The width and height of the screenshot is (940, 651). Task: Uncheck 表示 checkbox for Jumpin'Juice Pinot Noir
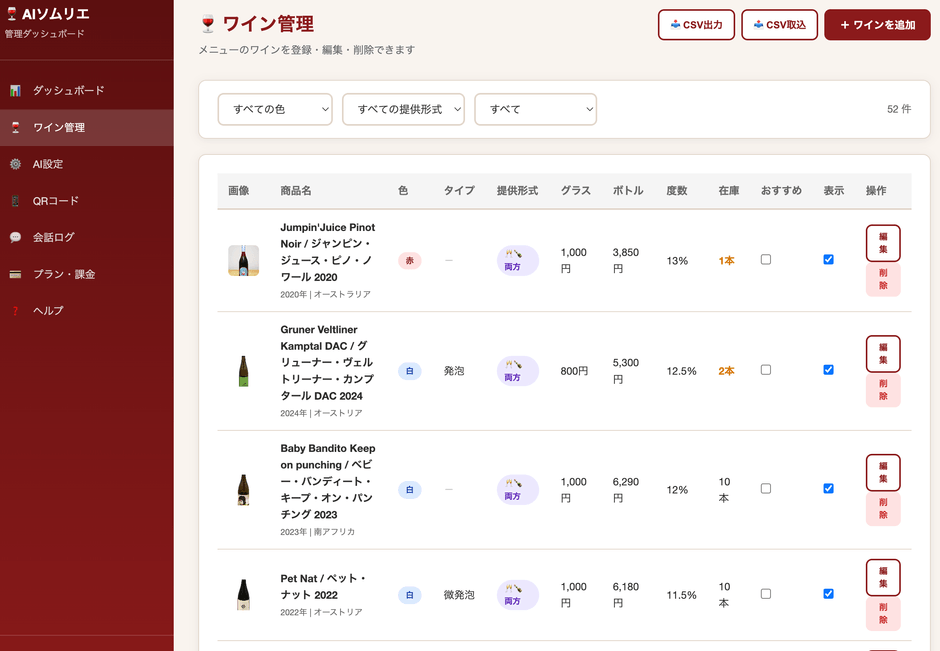[828, 260]
